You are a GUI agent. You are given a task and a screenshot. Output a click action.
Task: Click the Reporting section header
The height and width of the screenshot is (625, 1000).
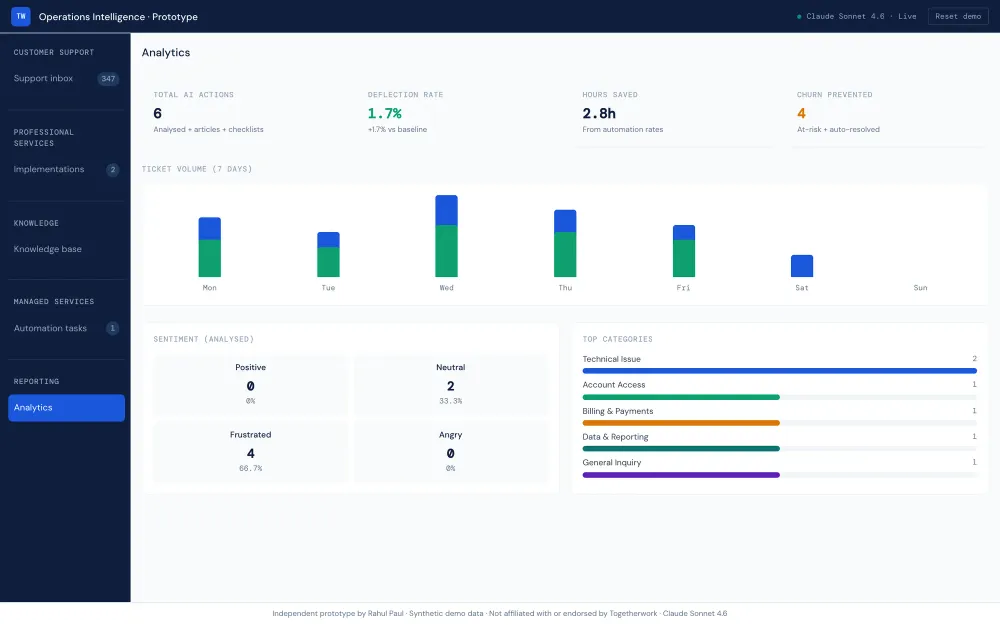pos(36,381)
